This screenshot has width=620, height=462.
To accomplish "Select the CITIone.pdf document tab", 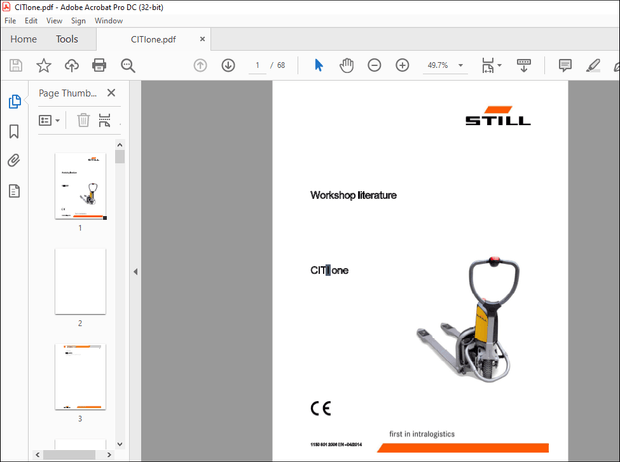I will pyautogui.click(x=153, y=40).
